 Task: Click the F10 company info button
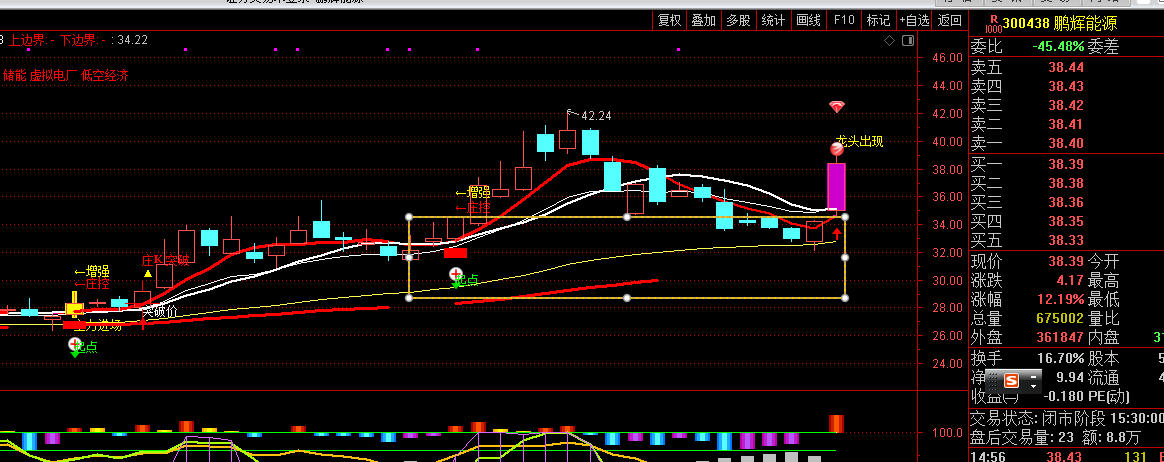(x=844, y=20)
